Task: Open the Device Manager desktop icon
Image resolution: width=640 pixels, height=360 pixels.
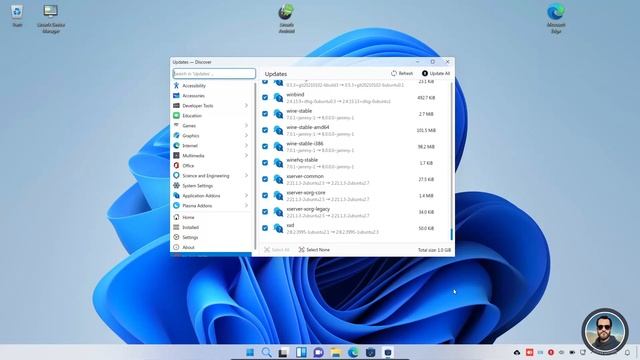Action: click(51, 19)
